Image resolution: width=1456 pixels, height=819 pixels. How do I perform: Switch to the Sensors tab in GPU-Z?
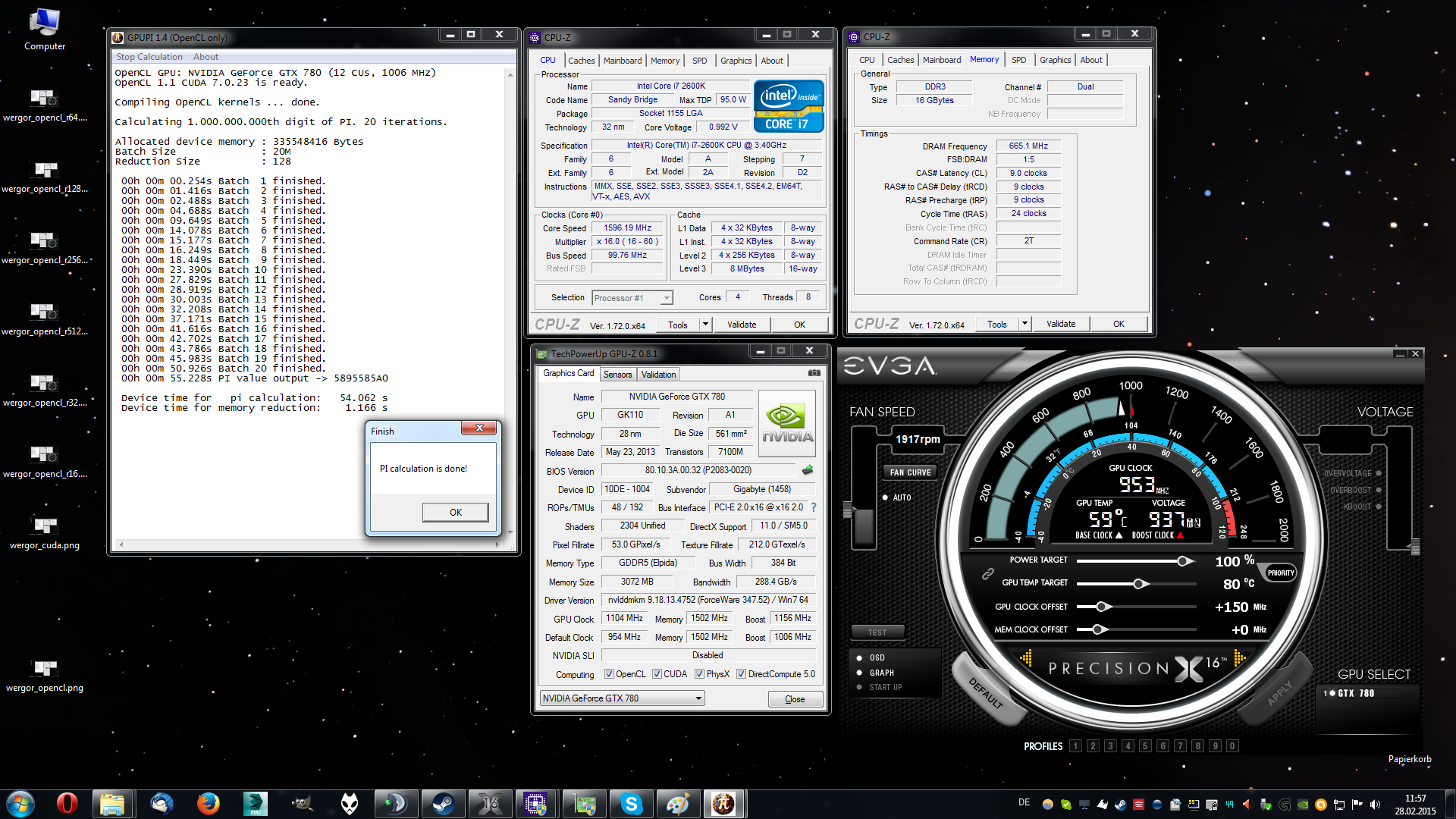pyautogui.click(x=617, y=375)
